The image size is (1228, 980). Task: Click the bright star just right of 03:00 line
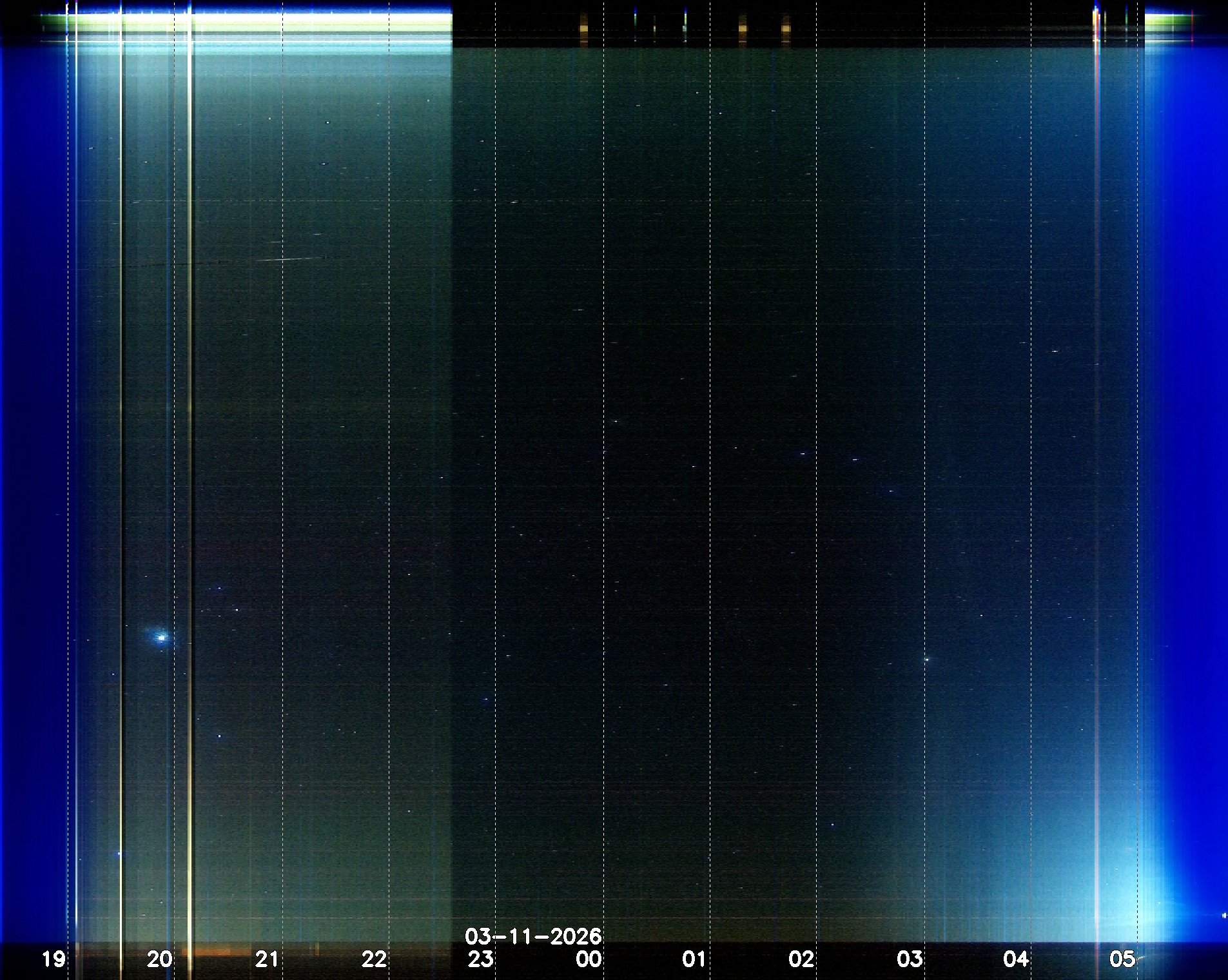(927, 659)
